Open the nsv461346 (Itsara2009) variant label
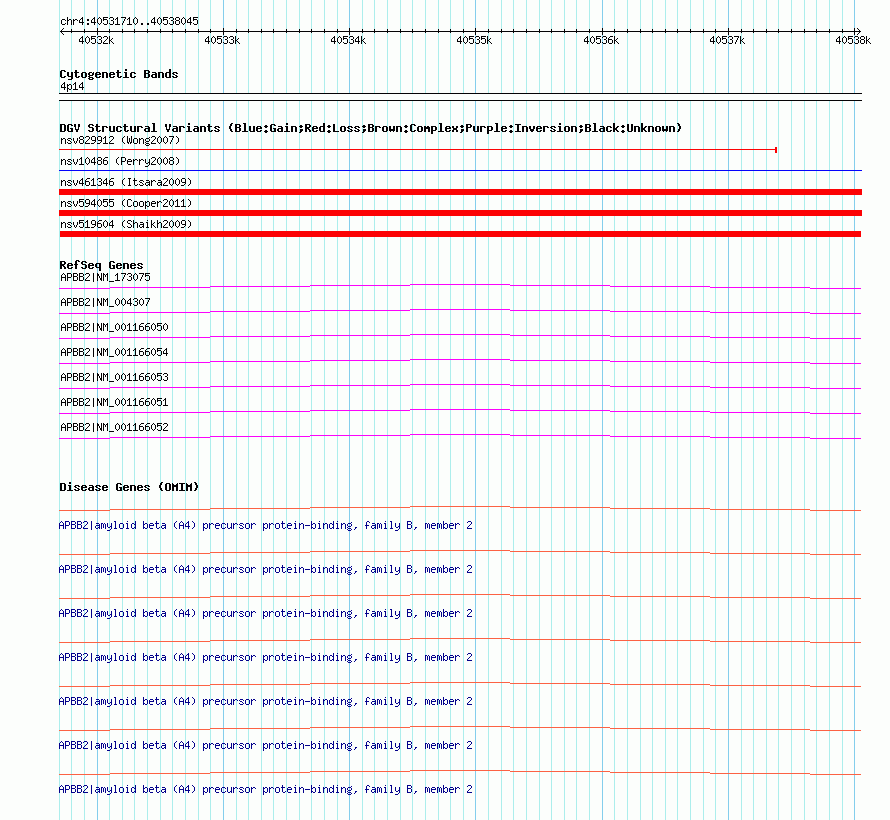This screenshot has height=820, width=890. coord(126,182)
